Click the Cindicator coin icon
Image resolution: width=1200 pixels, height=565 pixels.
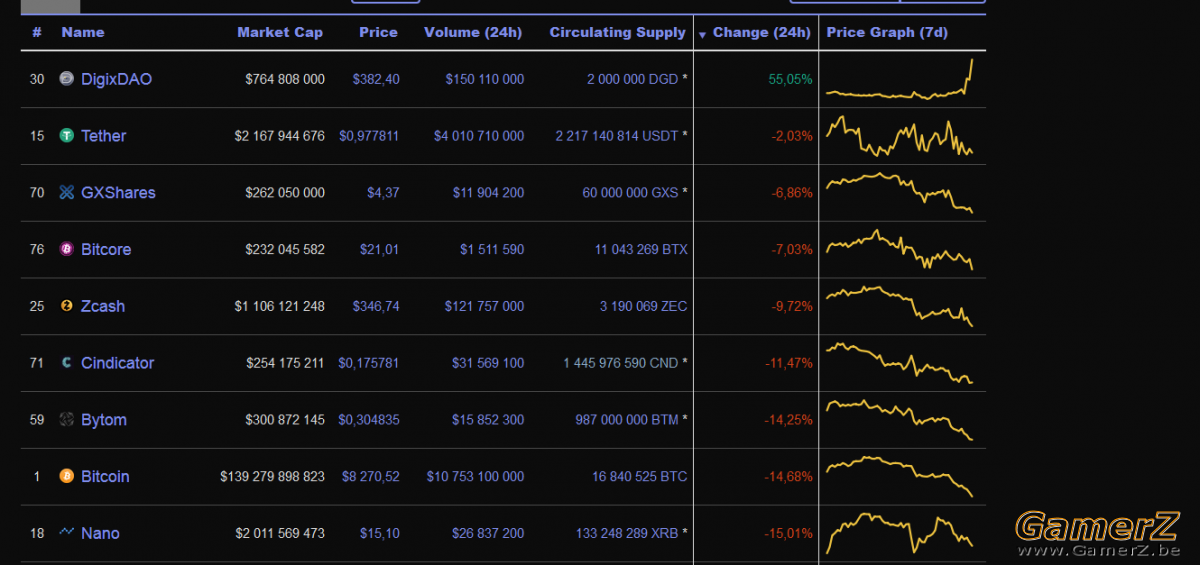[x=67, y=363]
